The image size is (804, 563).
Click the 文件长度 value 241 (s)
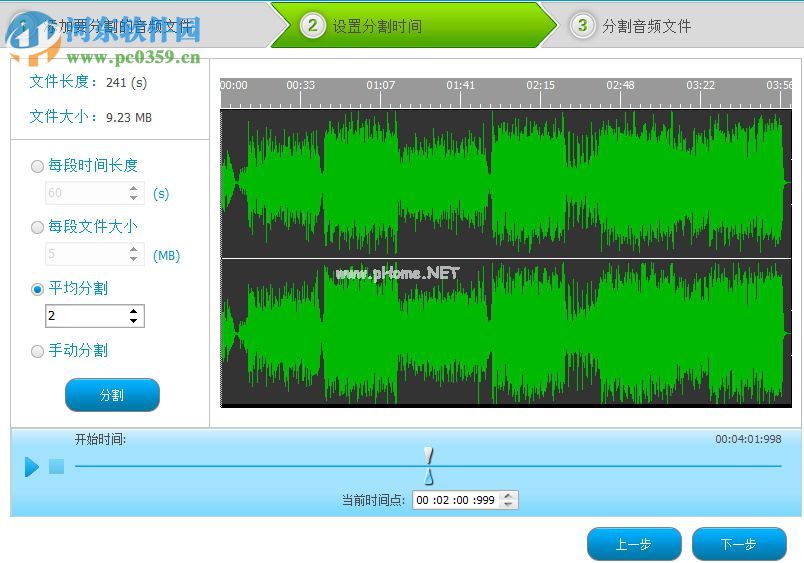(x=126, y=82)
